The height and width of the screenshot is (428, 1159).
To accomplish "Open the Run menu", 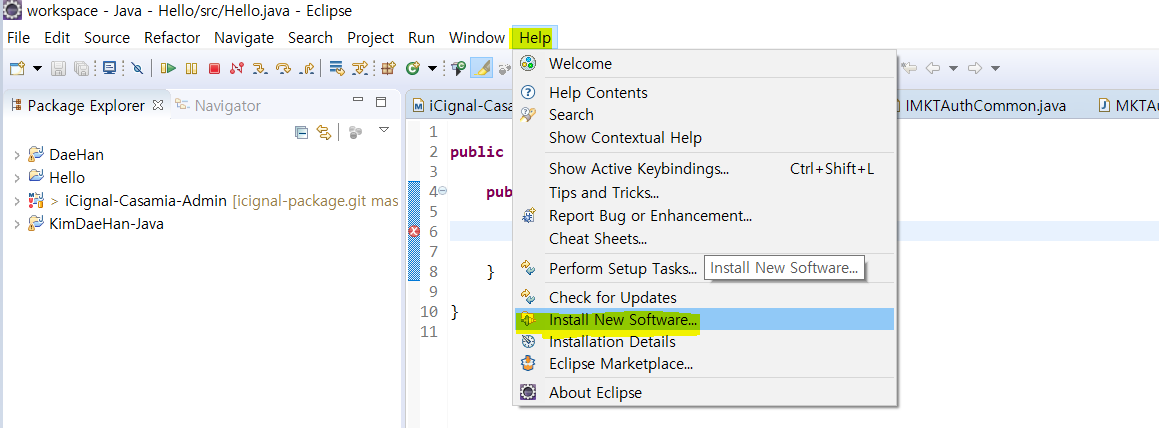I will coord(421,38).
